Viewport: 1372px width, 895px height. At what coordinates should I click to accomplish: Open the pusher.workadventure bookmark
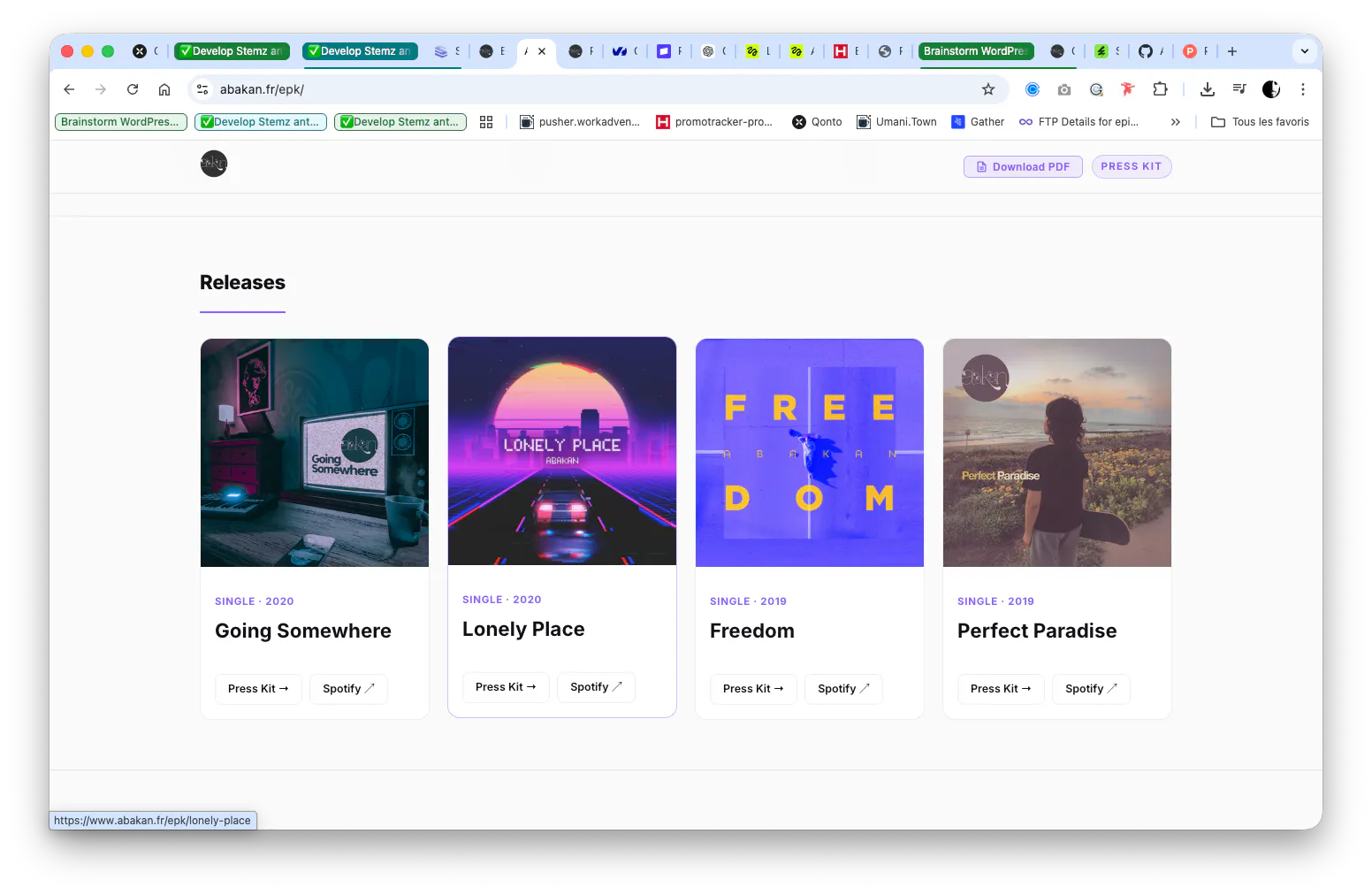580,122
